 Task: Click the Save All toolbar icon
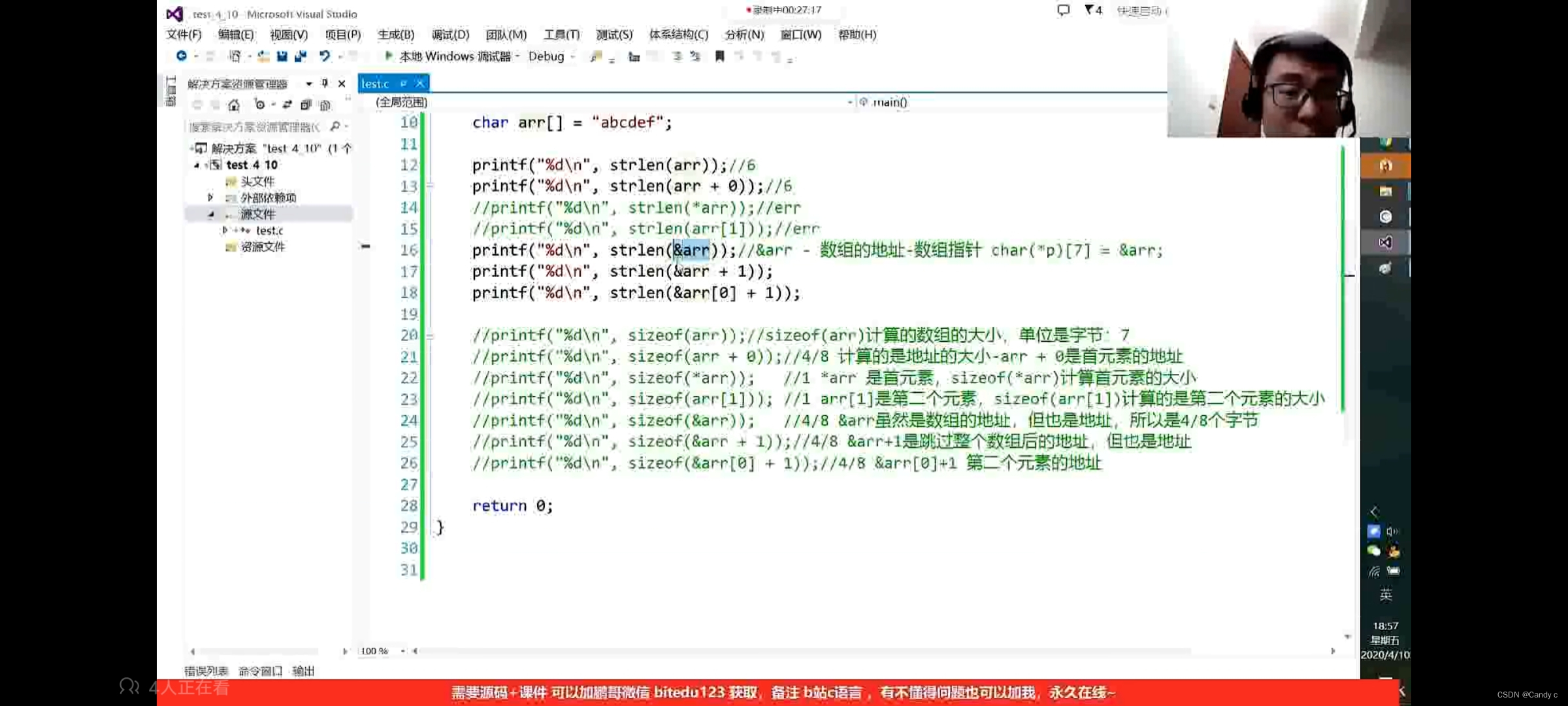point(301,57)
